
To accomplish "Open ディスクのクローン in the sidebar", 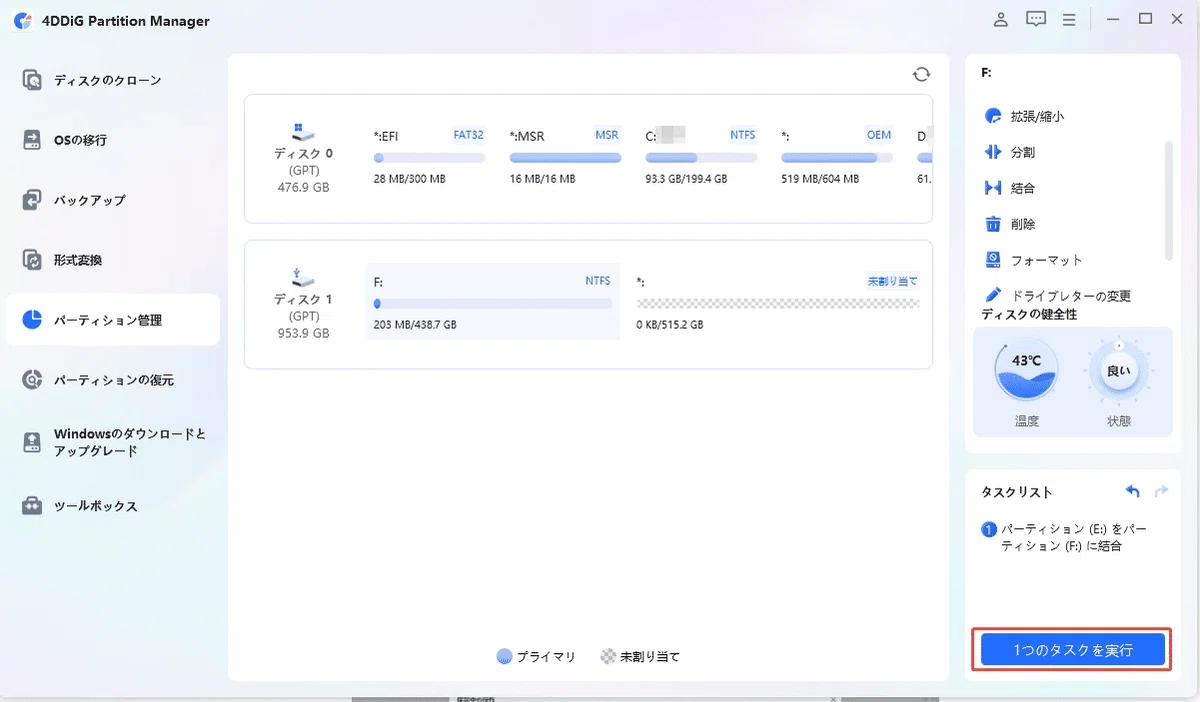I will pos(113,80).
